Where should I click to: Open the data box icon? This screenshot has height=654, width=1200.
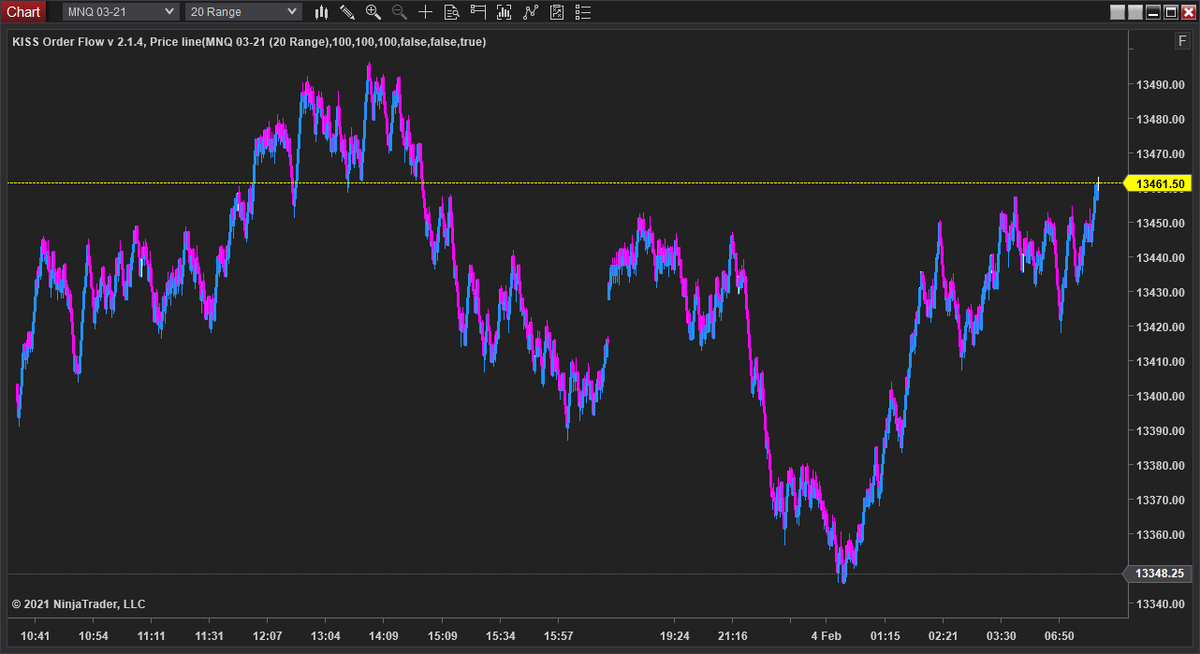[x=451, y=12]
